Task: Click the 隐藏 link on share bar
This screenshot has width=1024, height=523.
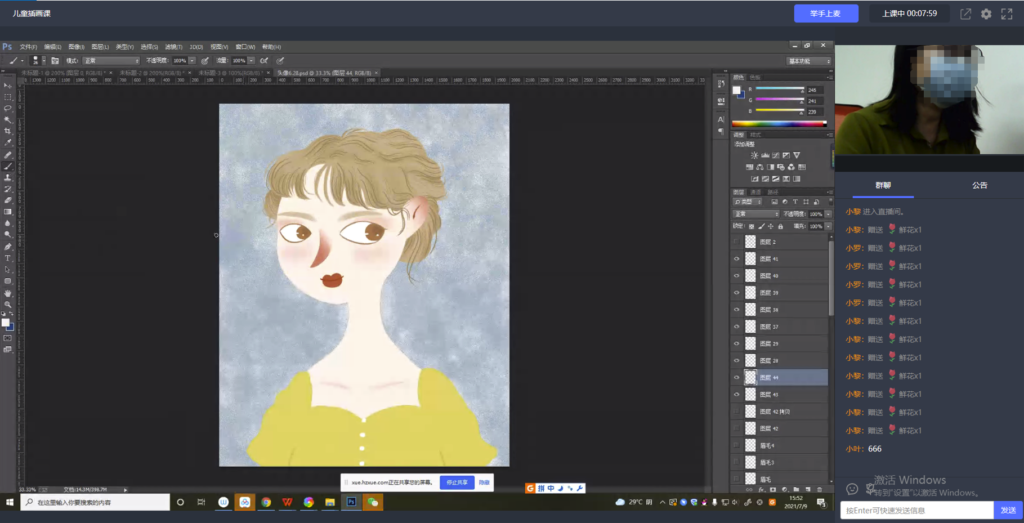Action: tap(484, 483)
